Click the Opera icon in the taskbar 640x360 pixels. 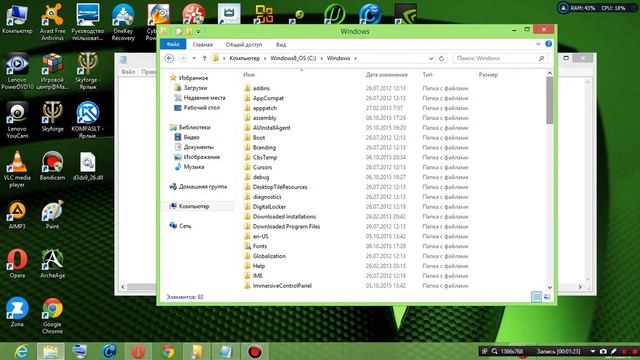tap(138, 351)
